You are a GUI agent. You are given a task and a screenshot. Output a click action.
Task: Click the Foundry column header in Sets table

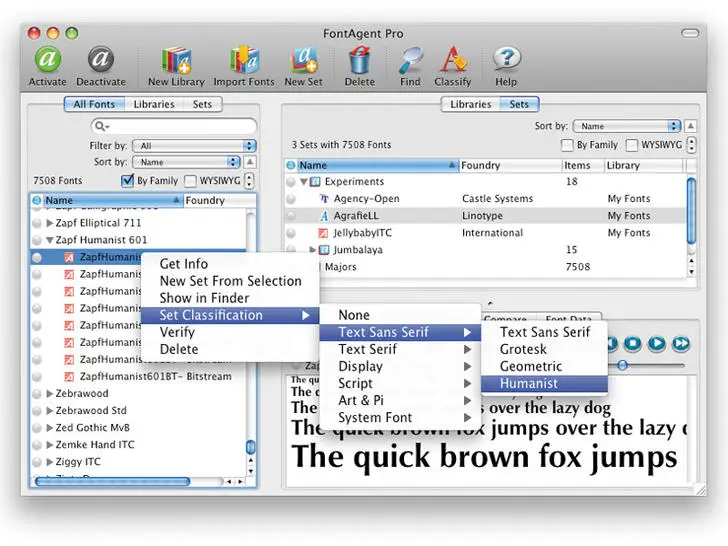tap(510, 165)
